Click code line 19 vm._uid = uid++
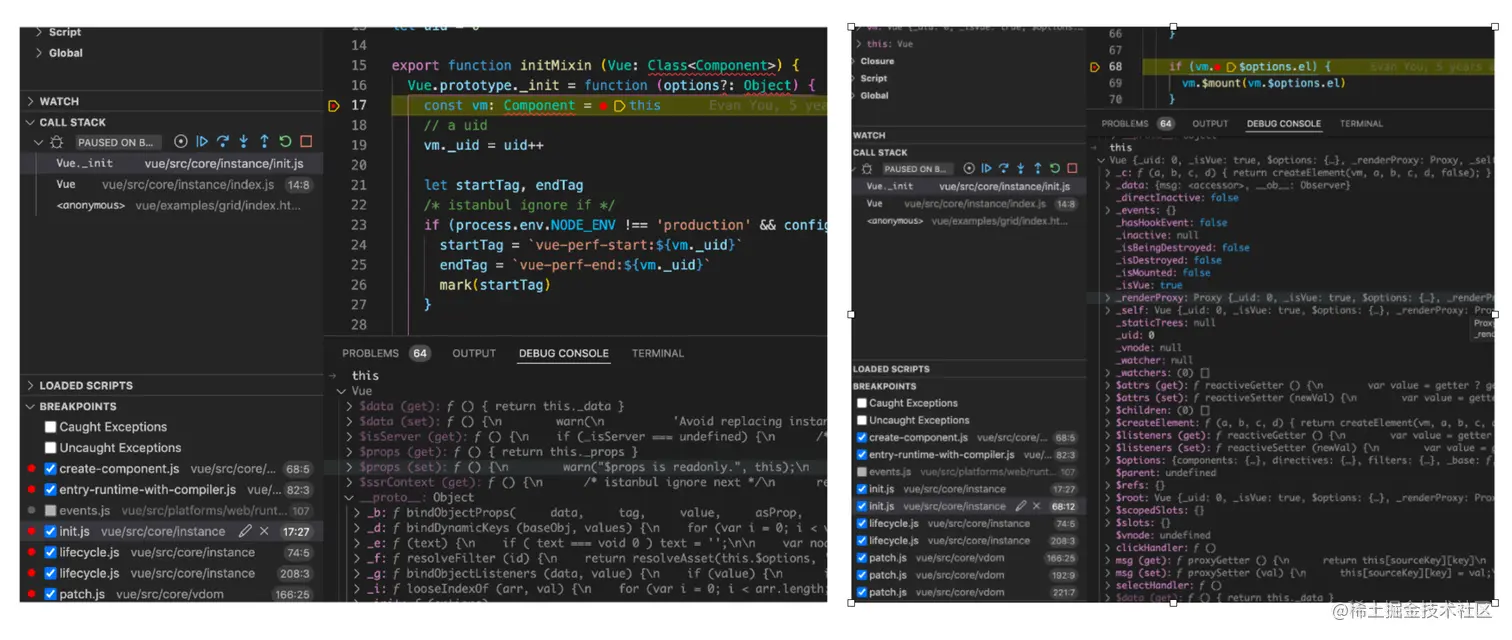 click(483, 145)
